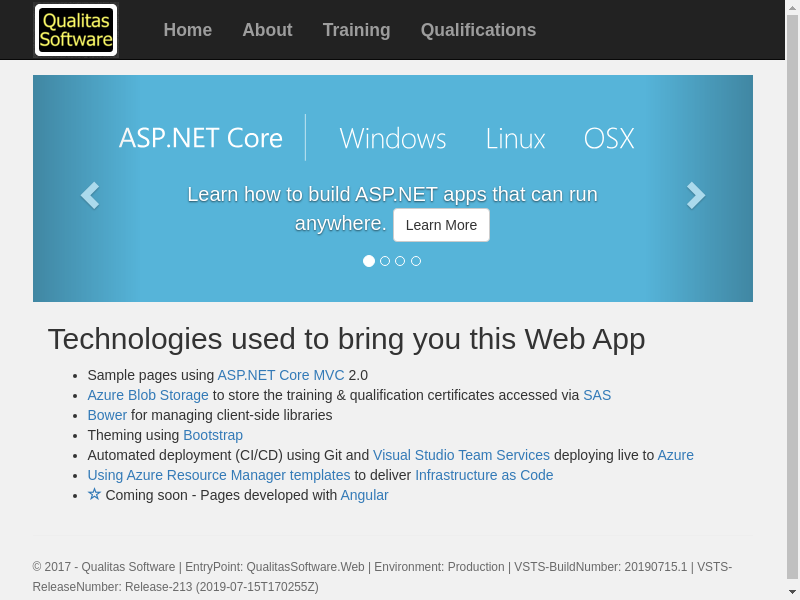Click the Qualitas Software logo

(76, 30)
